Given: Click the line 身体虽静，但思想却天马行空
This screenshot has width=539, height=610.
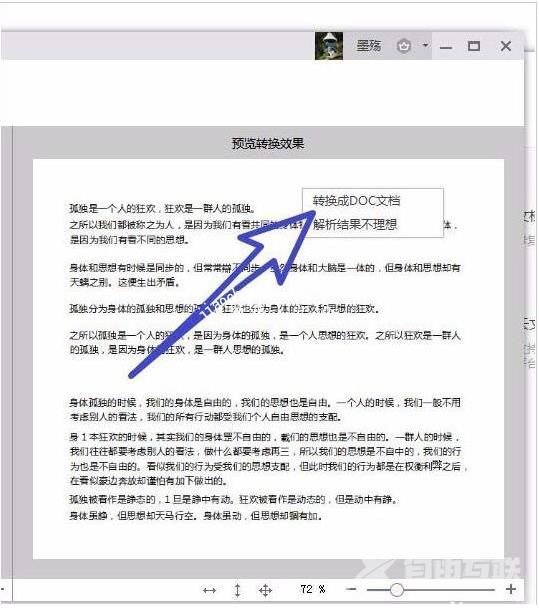Looking at the screenshot, I should click(x=196, y=516).
